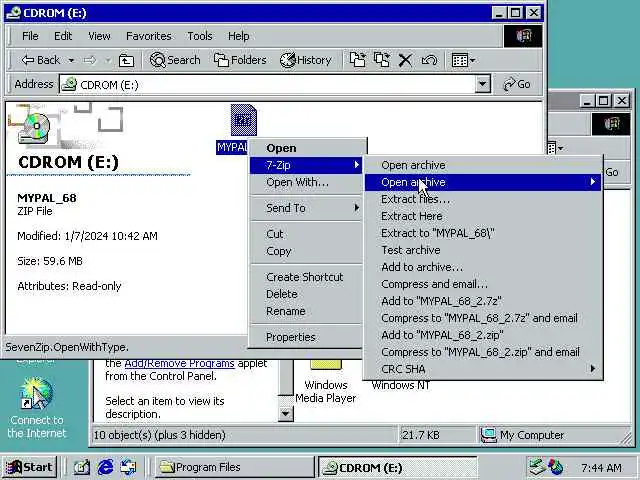640x480 pixels.
Task: Click the Windows logo throbber in CDROM window
Action: (x=523, y=36)
